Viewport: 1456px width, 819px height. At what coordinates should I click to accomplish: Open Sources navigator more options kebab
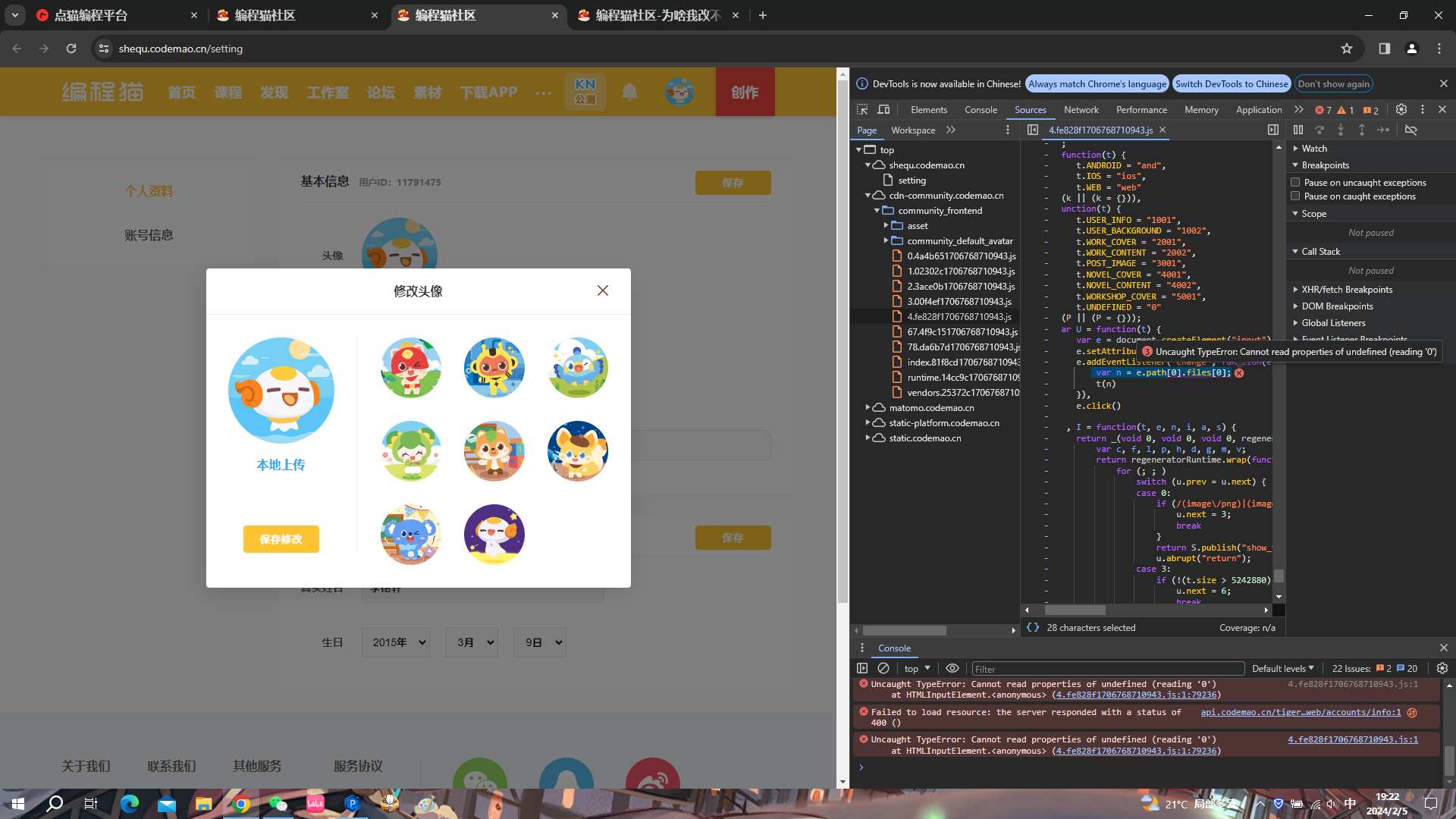pyautogui.click(x=1008, y=130)
